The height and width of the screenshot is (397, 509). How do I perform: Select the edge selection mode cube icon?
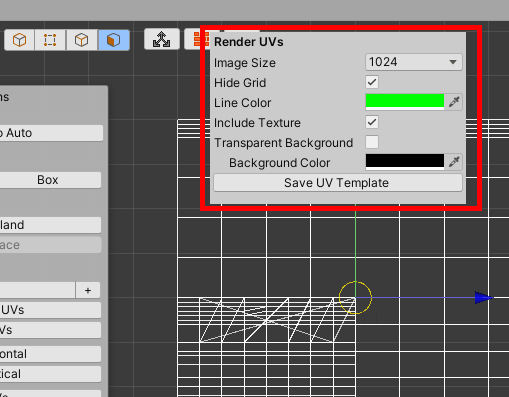click(x=82, y=40)
